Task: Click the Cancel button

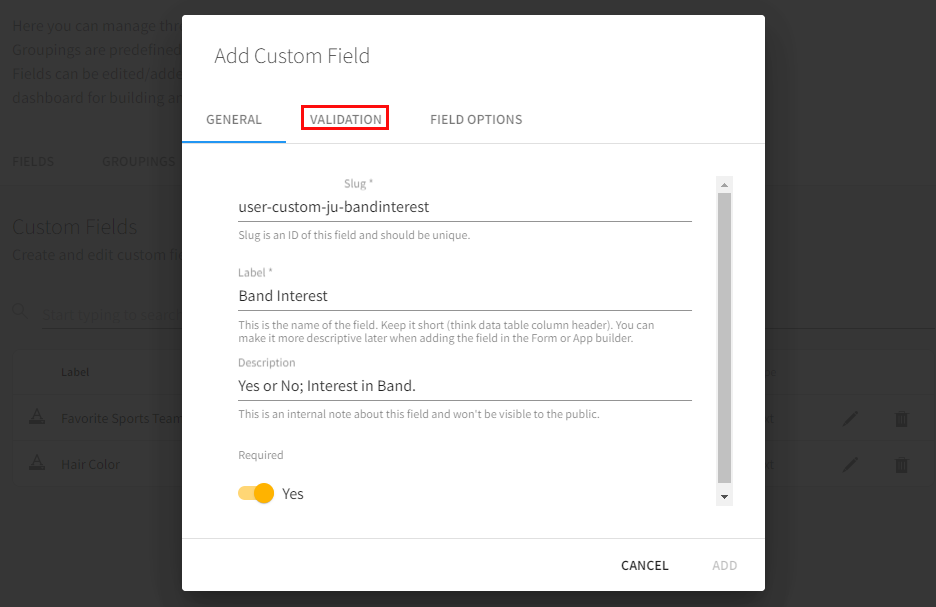Action: (x=644, y=565)
